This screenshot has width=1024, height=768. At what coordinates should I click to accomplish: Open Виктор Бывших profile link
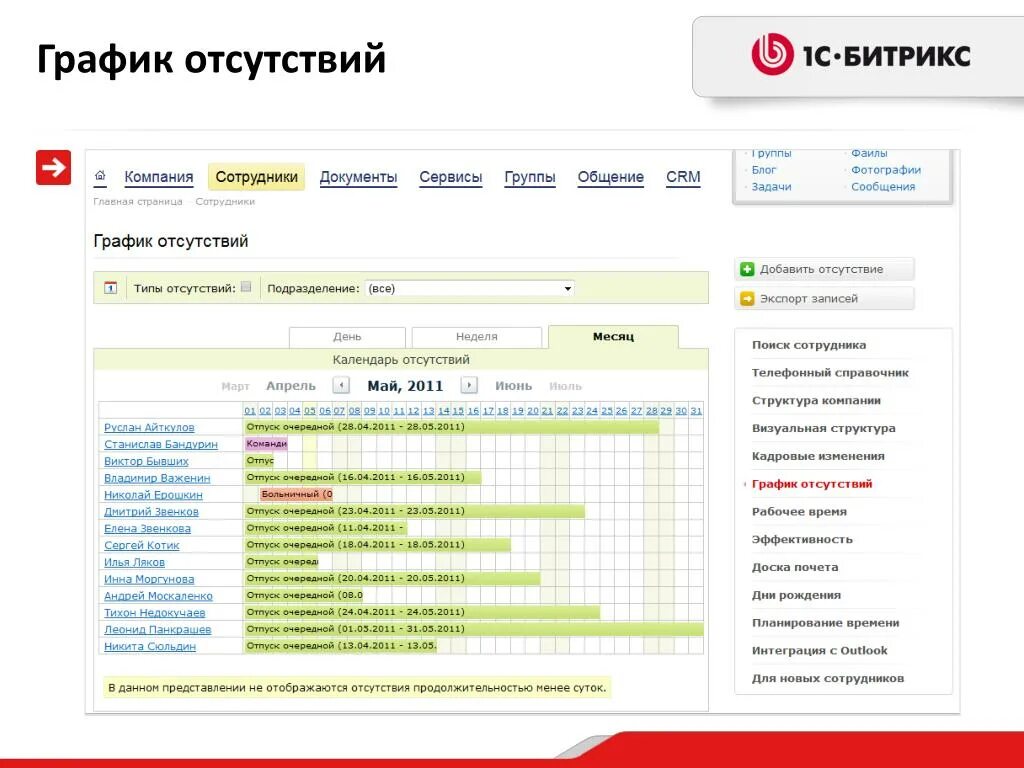tap(146, 461)
